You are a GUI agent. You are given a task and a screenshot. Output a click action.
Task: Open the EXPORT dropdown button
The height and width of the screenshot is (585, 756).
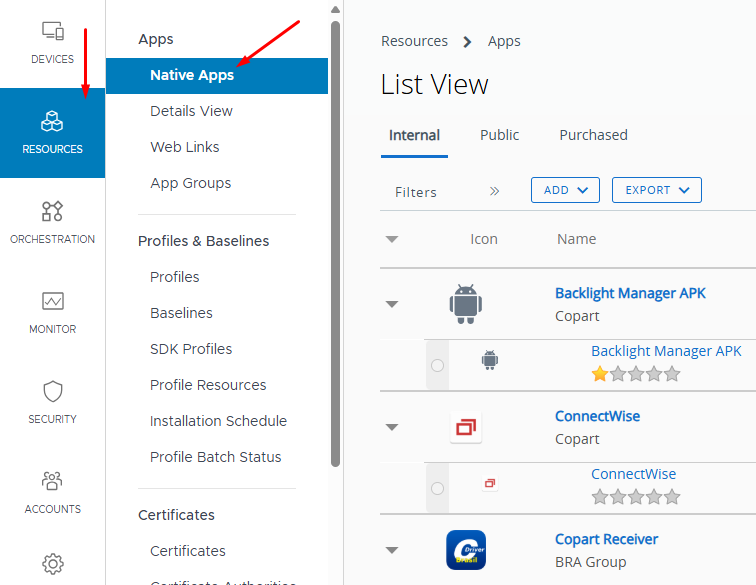pyautogui.click(x=657, y=190)
